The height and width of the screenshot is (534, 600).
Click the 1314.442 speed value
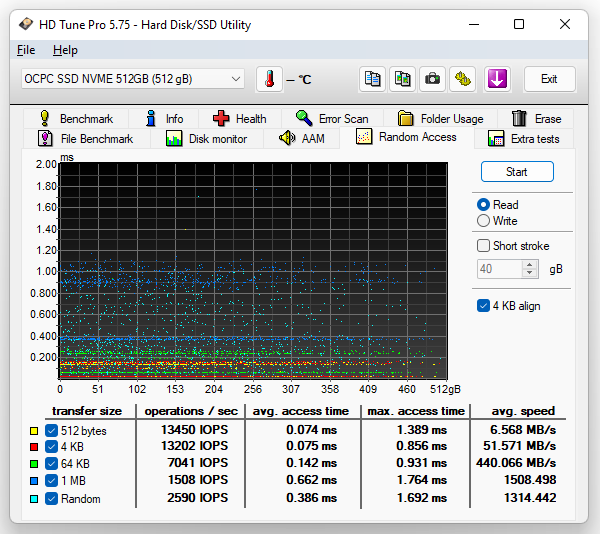click(x=530, y=498)
